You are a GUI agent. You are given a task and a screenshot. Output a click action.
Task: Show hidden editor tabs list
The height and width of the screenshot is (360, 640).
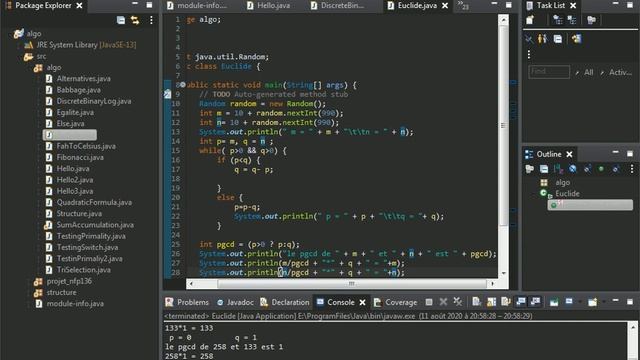coord(463,5)
